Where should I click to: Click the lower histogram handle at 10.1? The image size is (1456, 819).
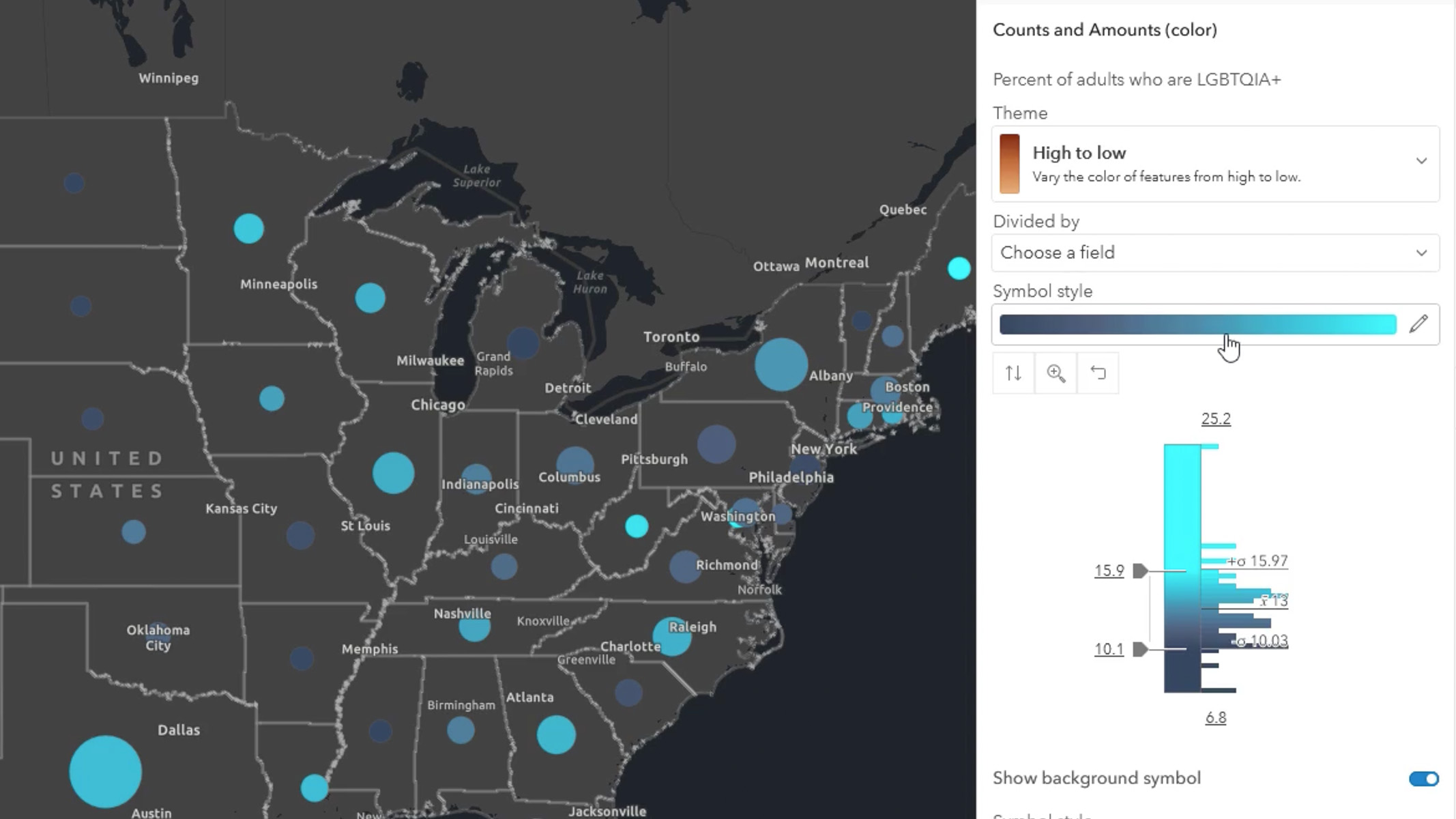click(1139, 649)
